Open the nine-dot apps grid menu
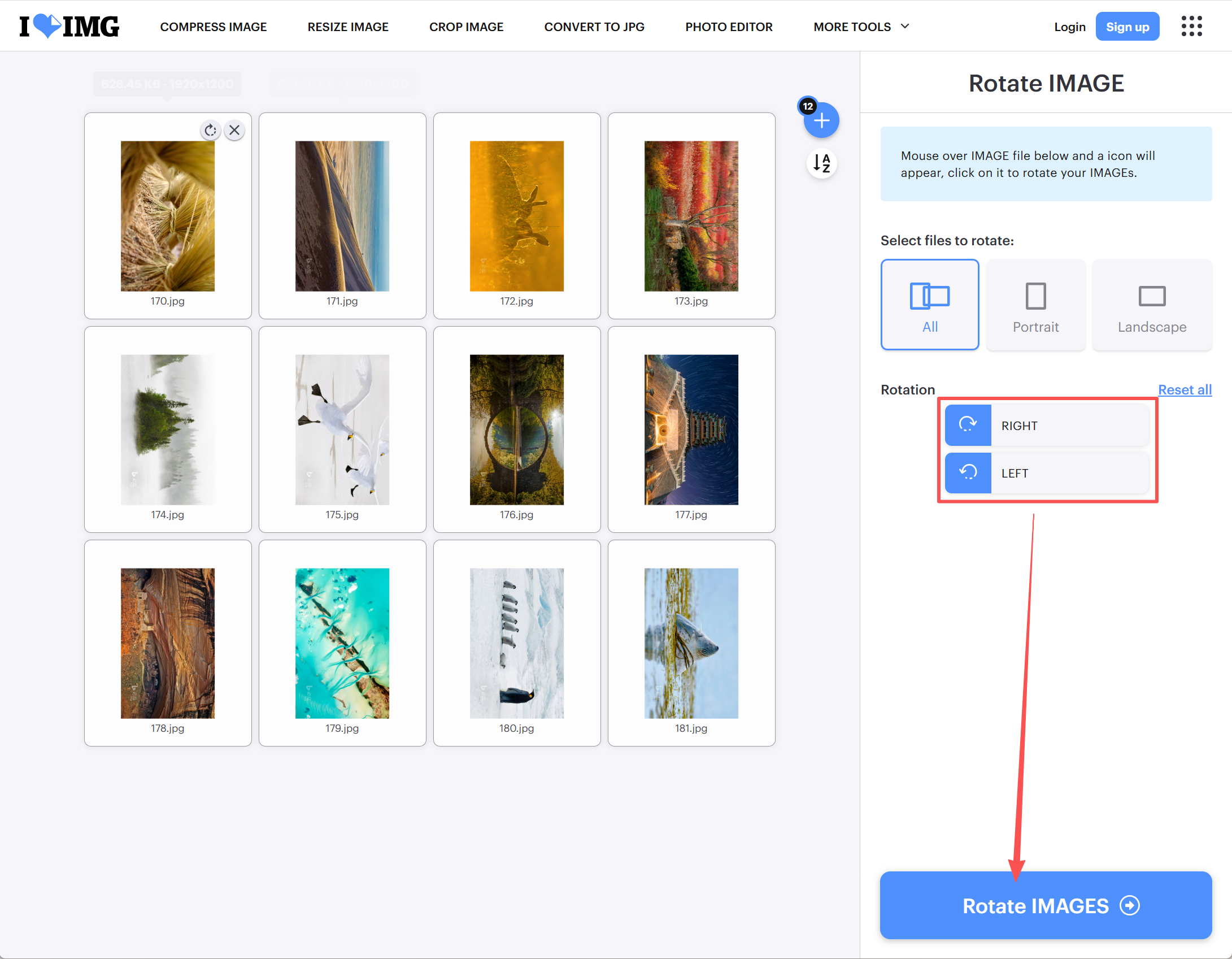1232x959 pixels. (1191, 27)
